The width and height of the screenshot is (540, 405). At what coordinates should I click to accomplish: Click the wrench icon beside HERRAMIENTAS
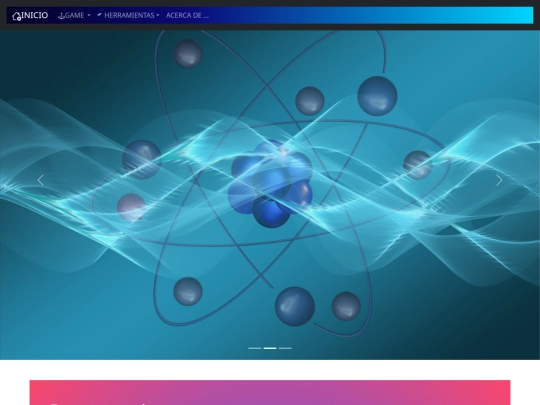click(x=100, y=15)
